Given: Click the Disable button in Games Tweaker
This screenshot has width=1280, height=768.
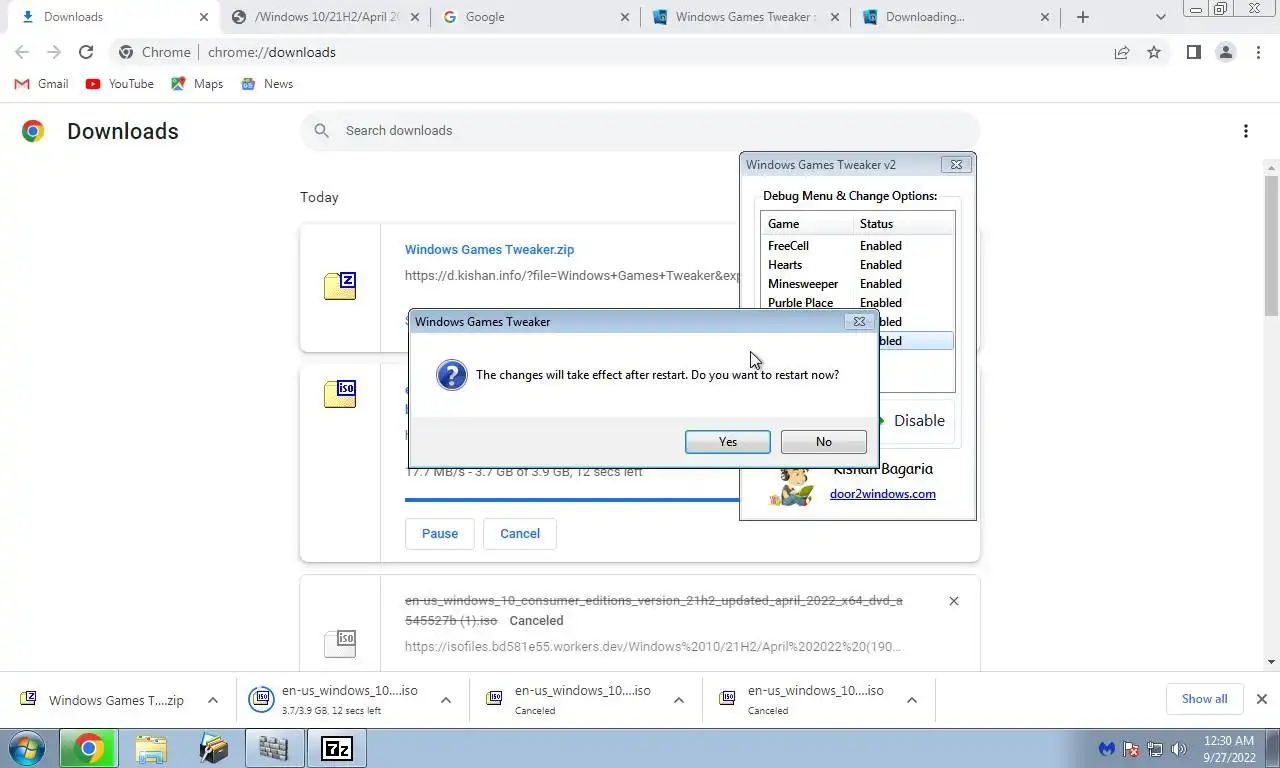Looking at the screenshot, I should click(x=918, y=420).
